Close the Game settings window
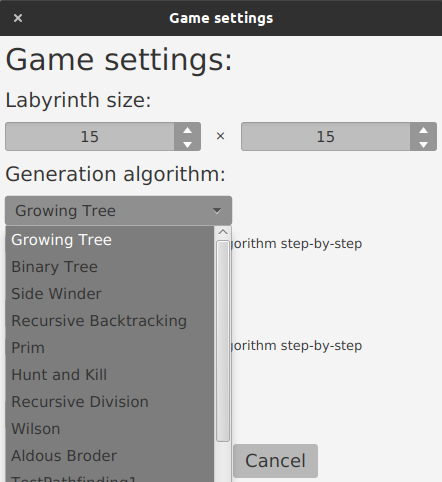Viewport: 442px width, 482px height. 18,18
